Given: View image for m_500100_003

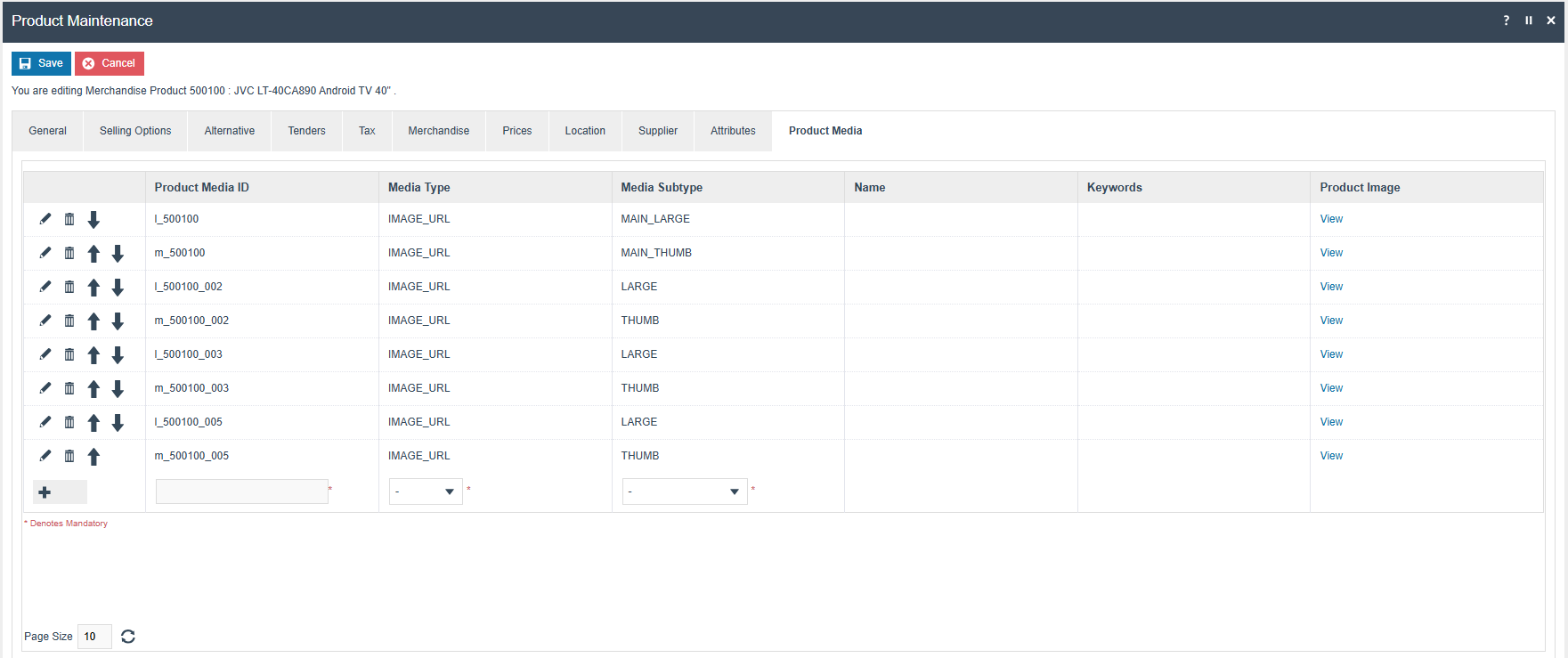Looking at the screenshot, I should (1331, 388).
